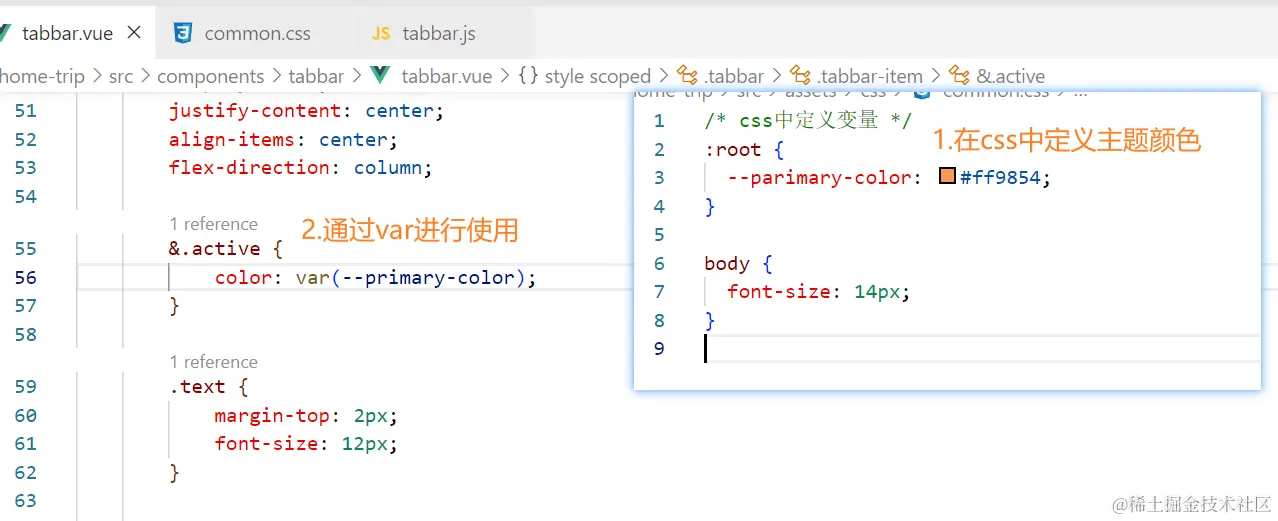The height and width of the screenshot is (521, 1278).
Task: Click the Vue logo in the breadcrumb bar
Action: coord(380,76)
